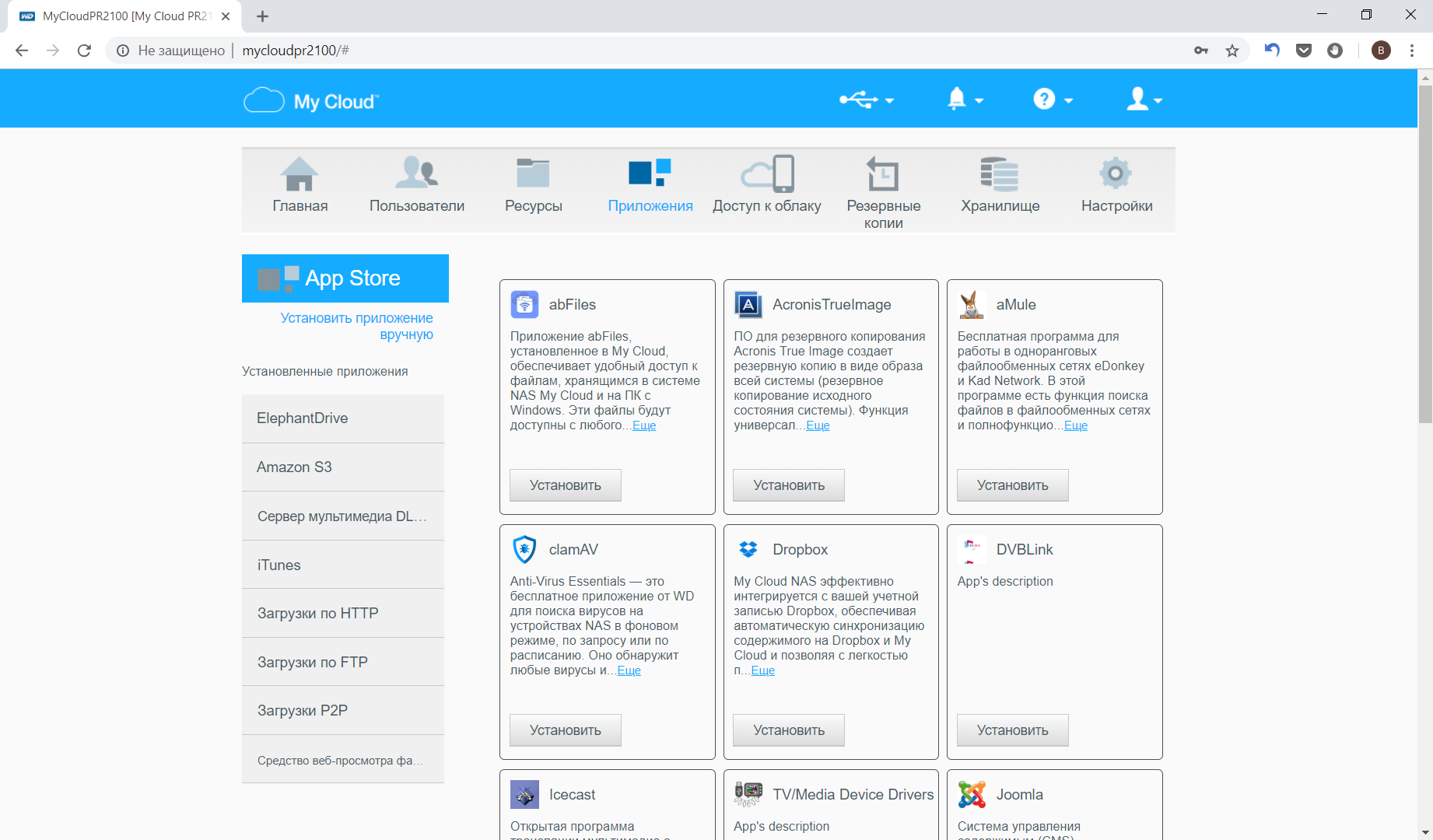Open the Хранилище storage tab
This screenshot has height=840, width=1433.
point(1000,185)
